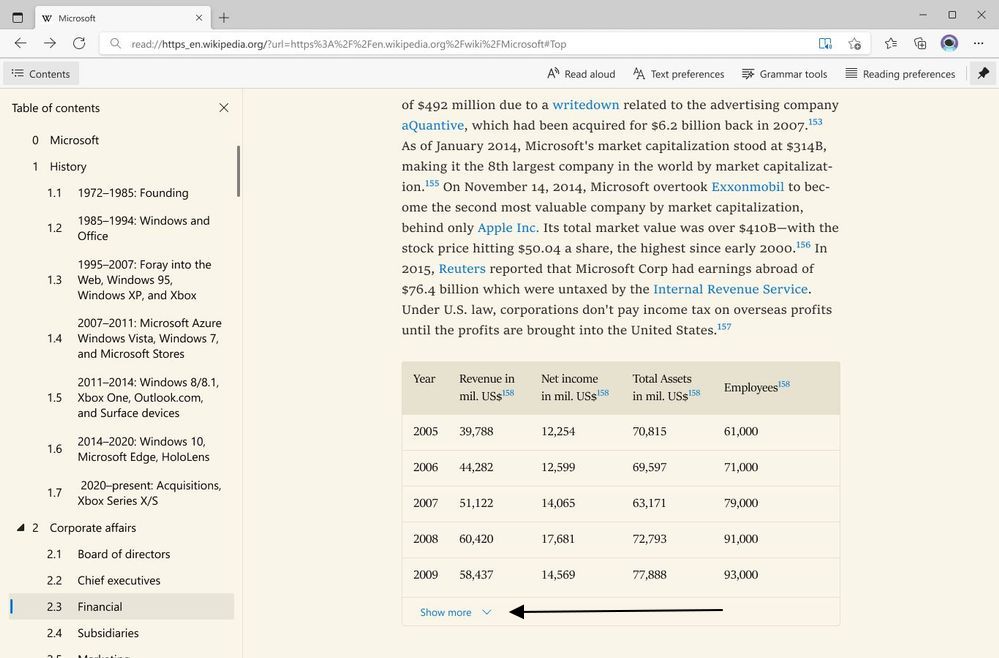Close the Microsoft tab
This screenshot has height=658, width=999.
click(199, 18)
